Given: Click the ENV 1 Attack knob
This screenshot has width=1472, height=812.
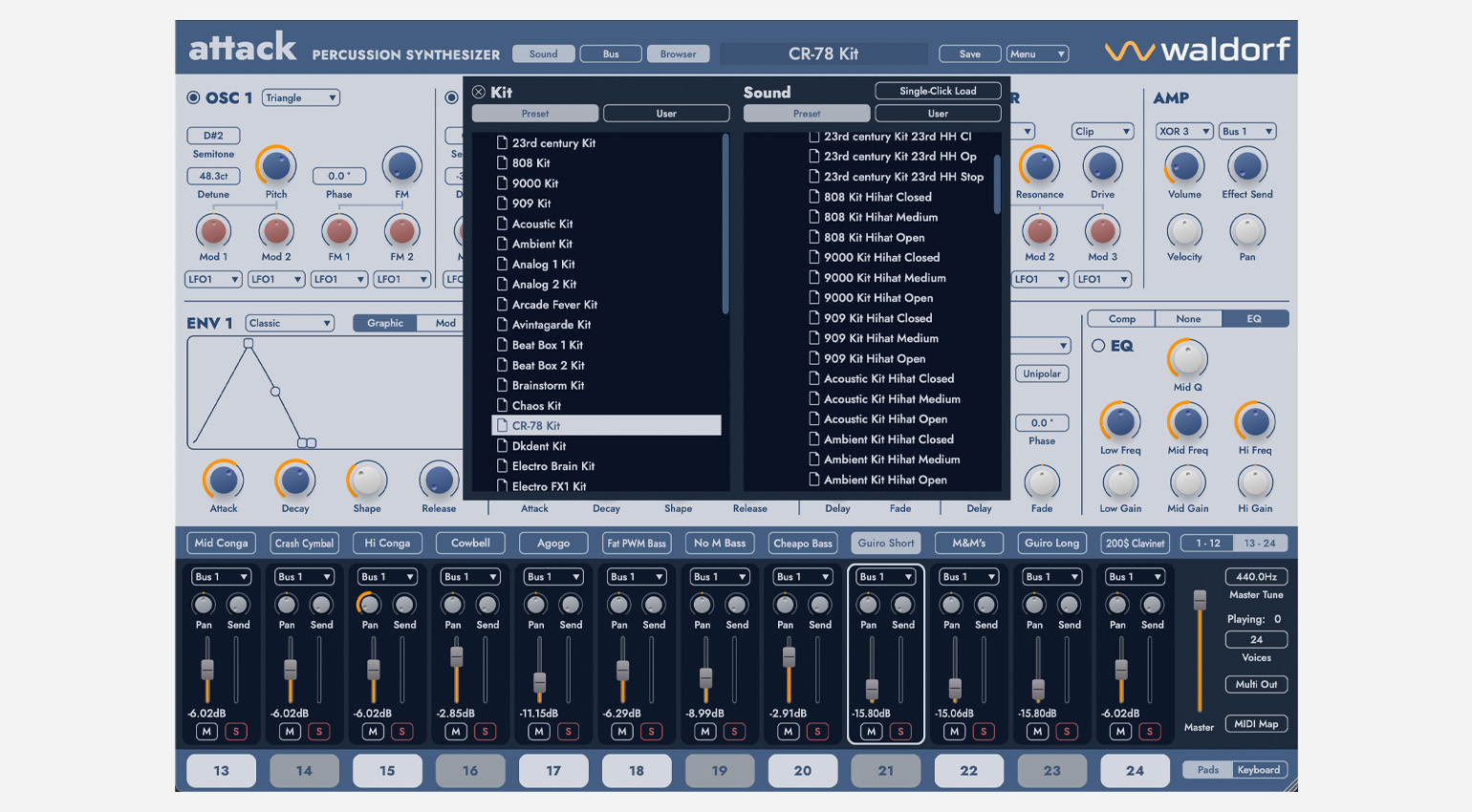Looking at the screenshot, I should 224,481.
